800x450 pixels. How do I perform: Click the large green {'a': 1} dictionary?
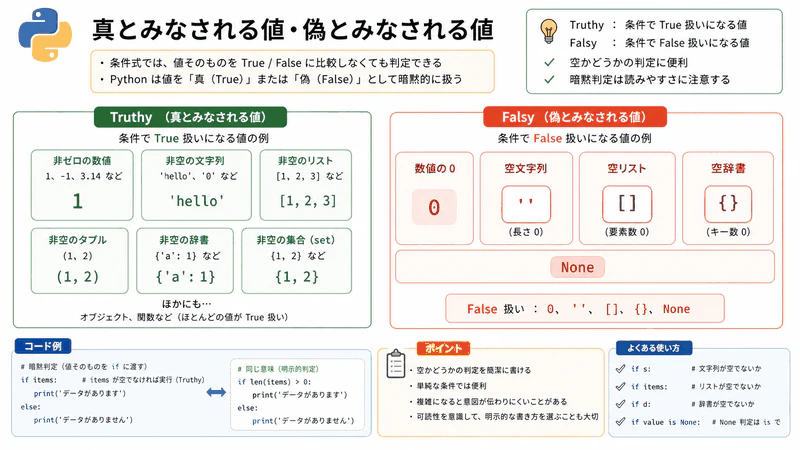click(x=185, y=277)
